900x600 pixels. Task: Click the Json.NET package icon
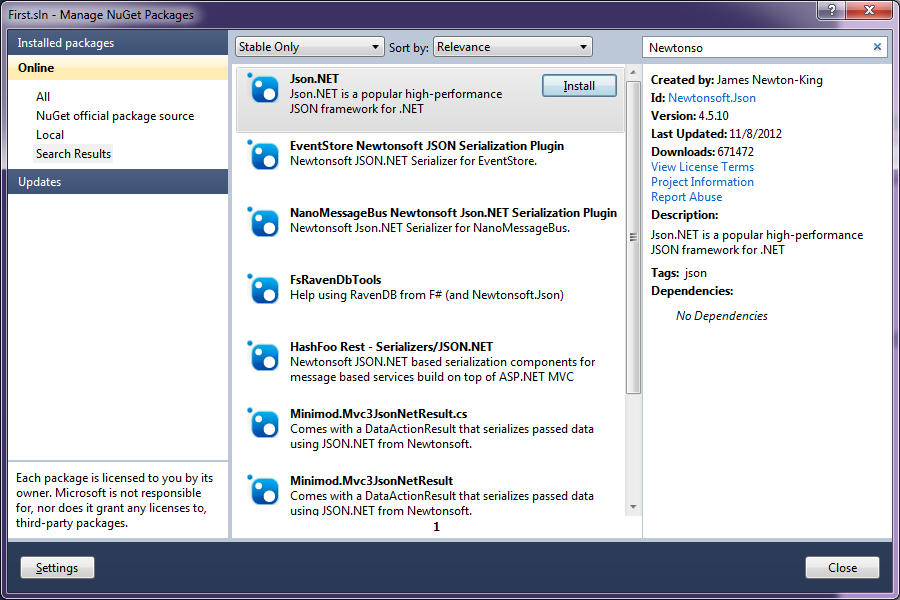263,88
